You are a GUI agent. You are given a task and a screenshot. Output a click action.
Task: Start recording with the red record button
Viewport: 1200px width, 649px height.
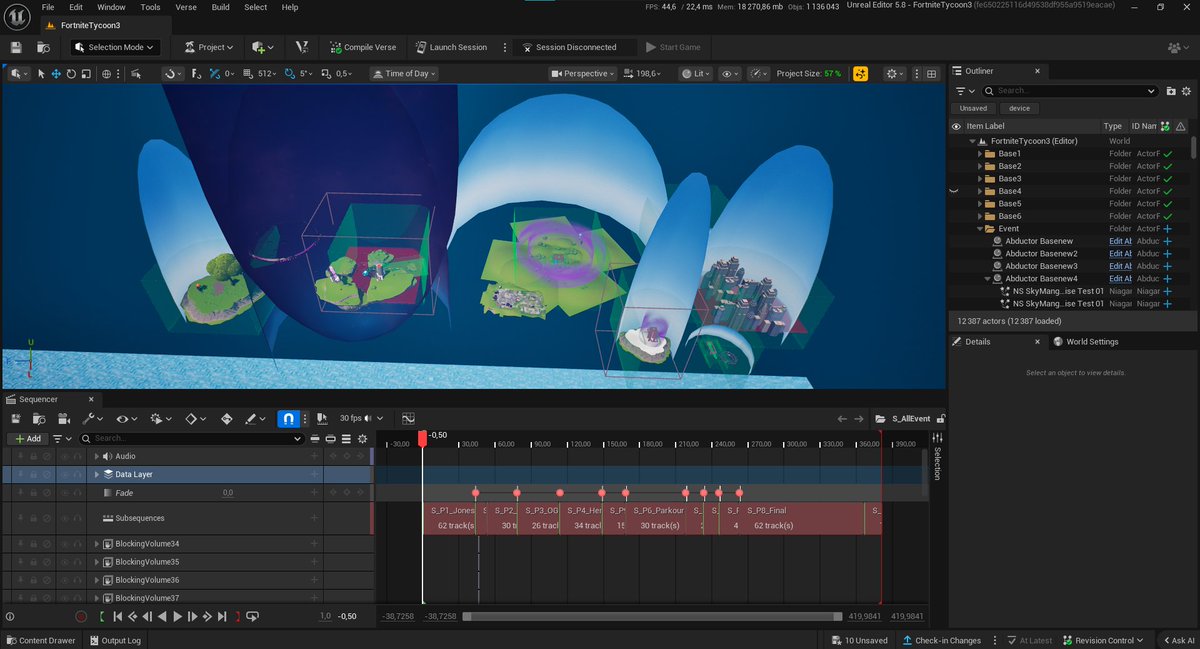(81, 617)
